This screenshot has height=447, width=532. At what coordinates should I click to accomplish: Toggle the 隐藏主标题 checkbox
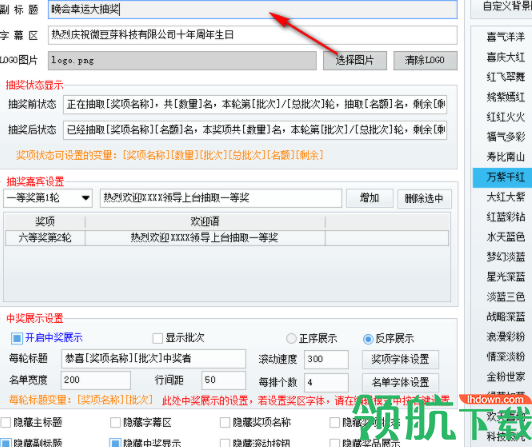point(6,423)
